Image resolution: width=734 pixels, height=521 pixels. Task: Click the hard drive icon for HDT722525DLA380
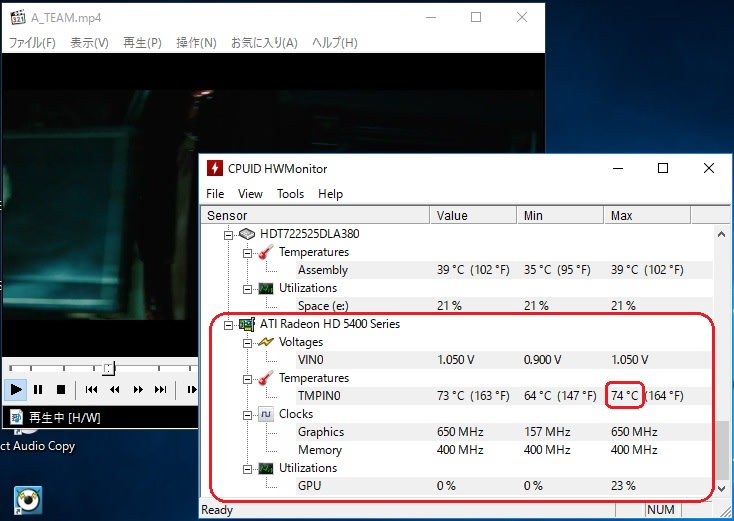[247, 234]
